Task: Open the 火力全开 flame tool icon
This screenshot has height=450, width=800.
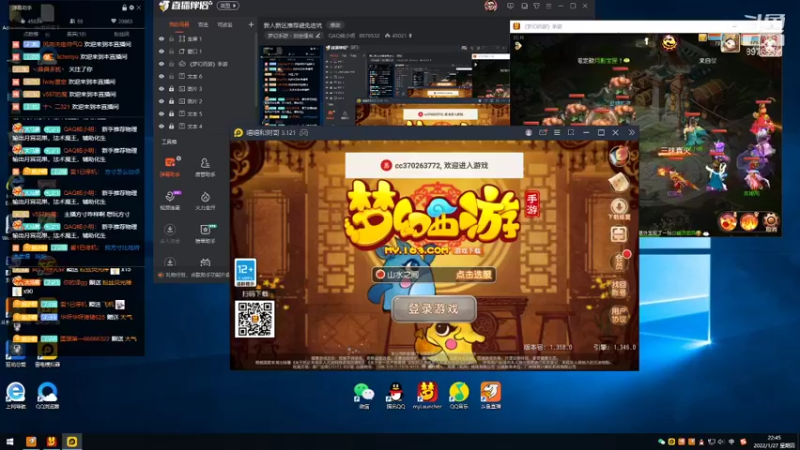Action: (205, 197)
